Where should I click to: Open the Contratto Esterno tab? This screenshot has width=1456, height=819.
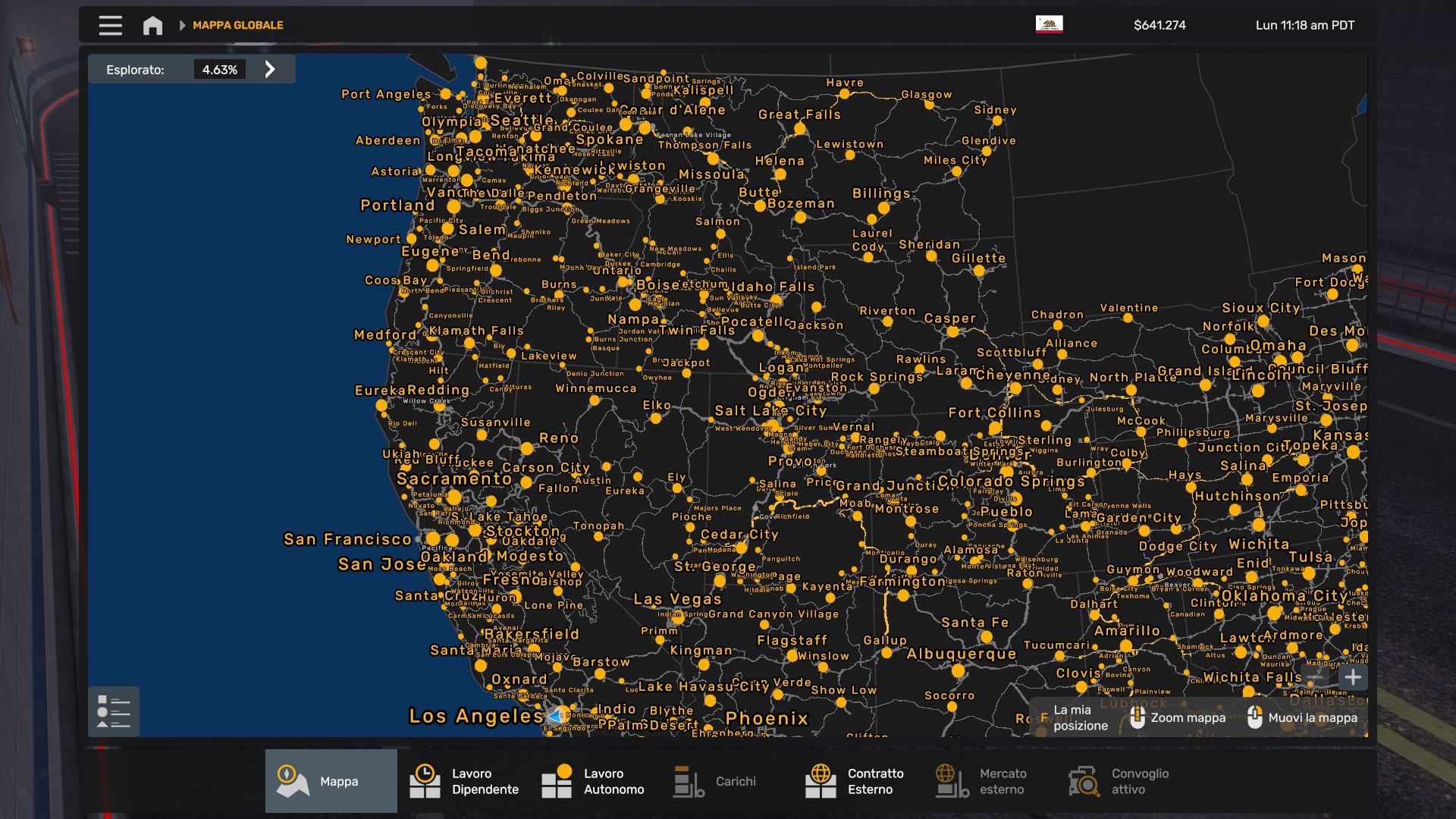pos(859,781)
